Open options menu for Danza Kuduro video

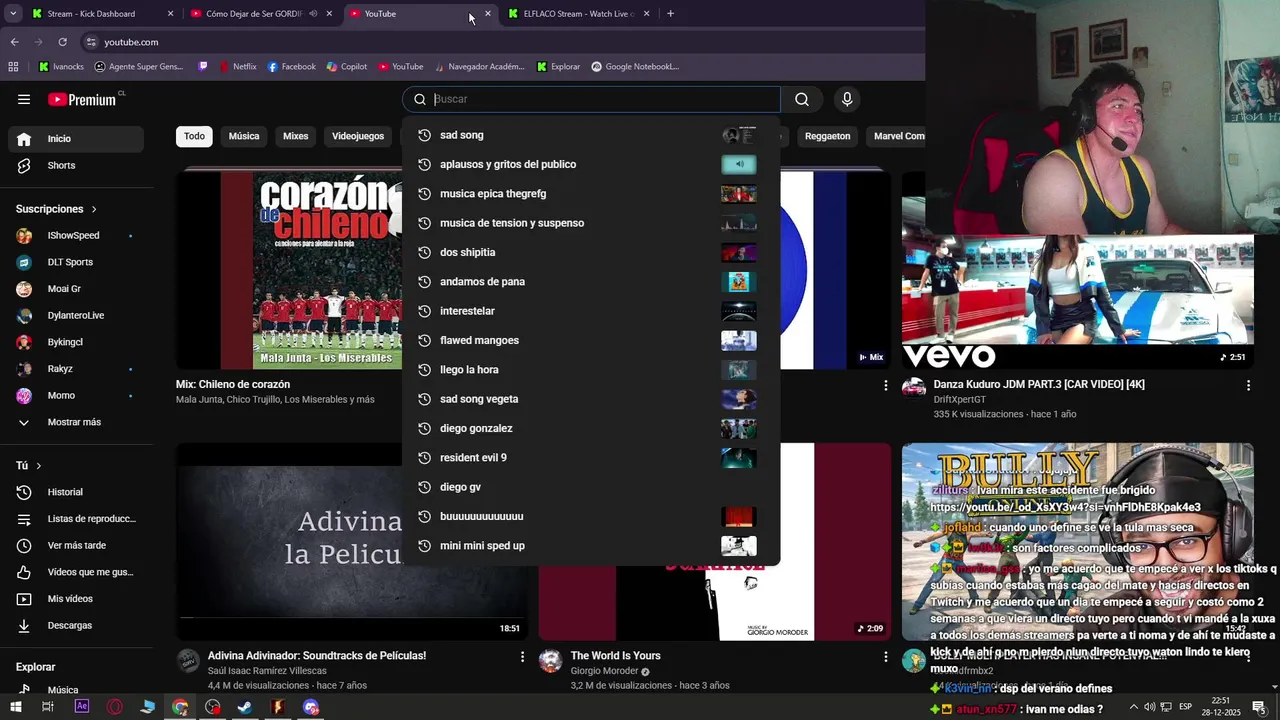1248,385
